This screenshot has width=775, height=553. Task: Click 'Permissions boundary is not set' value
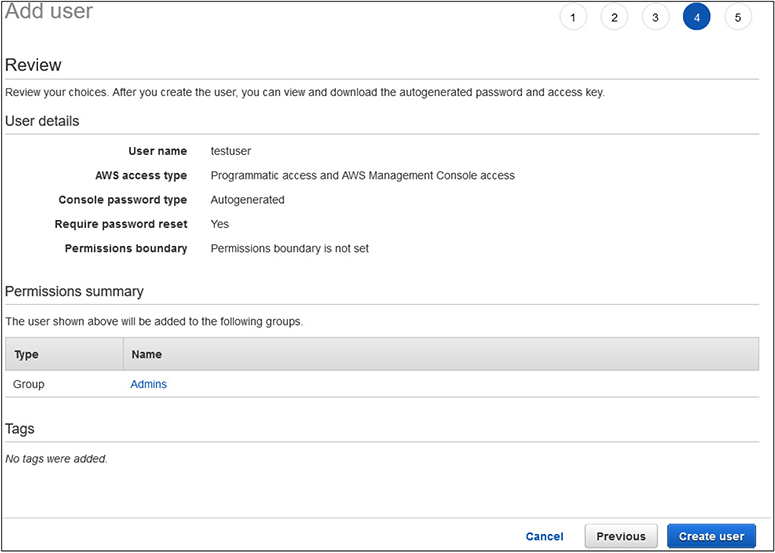[289, 248]
